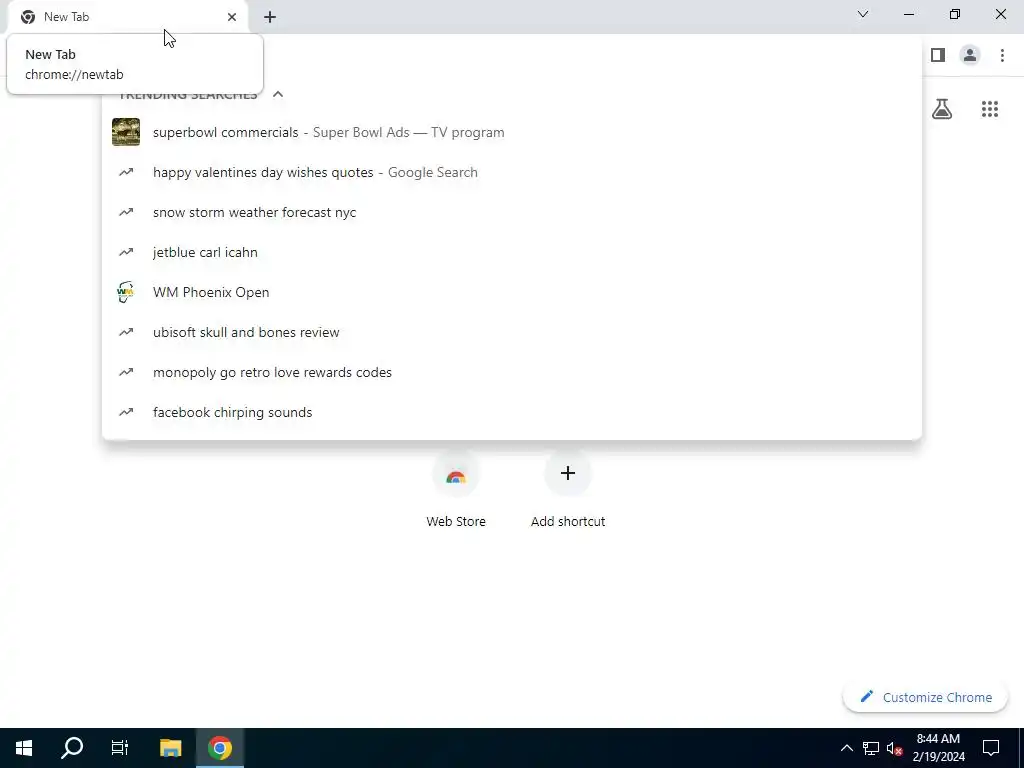Click the WM Phoenix Open logo icon

125,292
